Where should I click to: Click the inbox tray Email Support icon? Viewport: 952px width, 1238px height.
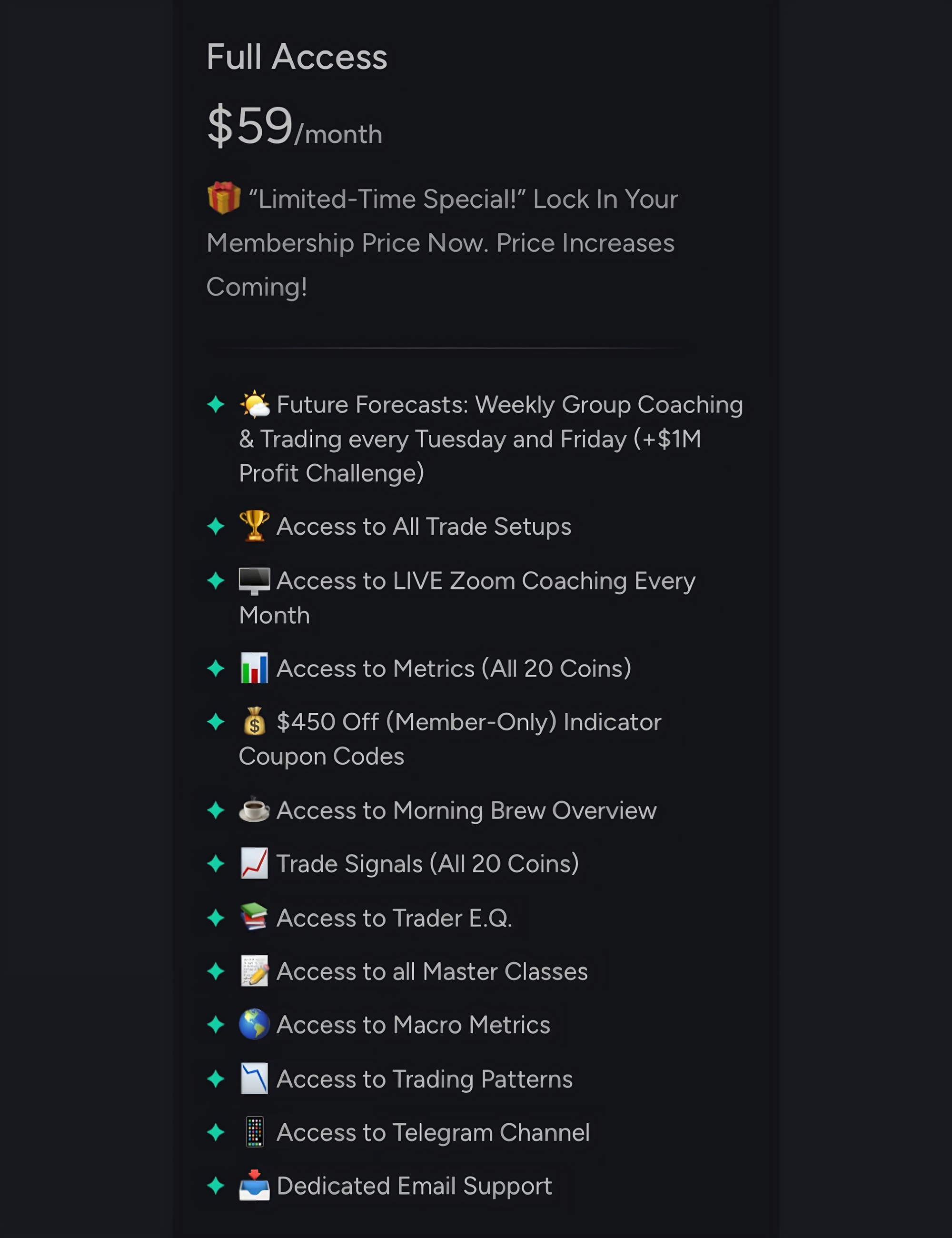[254, 1185]
